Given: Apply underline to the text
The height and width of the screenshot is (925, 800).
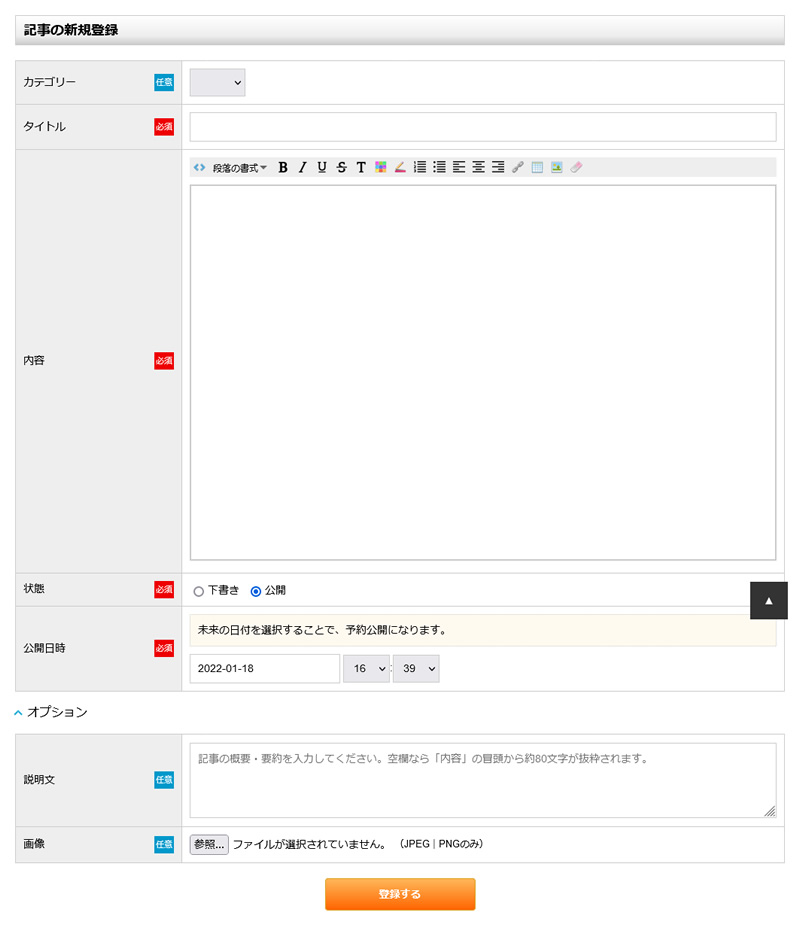Looking at the screenshot, I should [321, 167].
